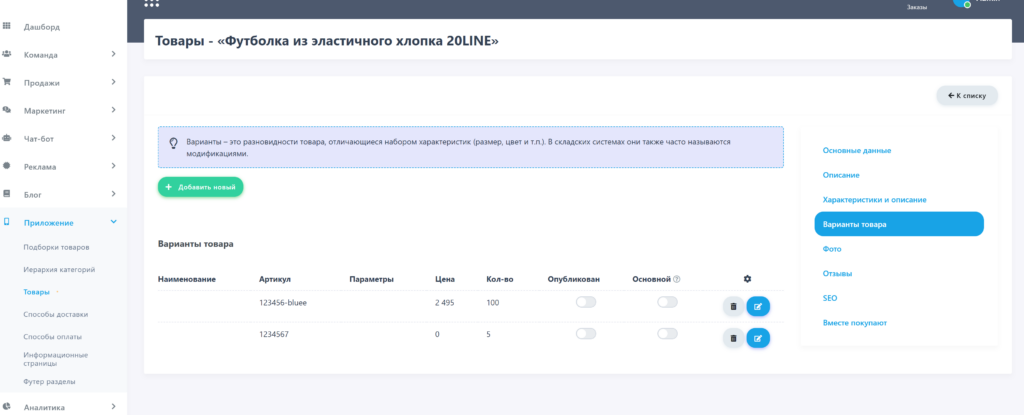The image size is (1024, 415).
Task: Delete the 123456-bluee variant via trash icon
Action: click(733, 306)
